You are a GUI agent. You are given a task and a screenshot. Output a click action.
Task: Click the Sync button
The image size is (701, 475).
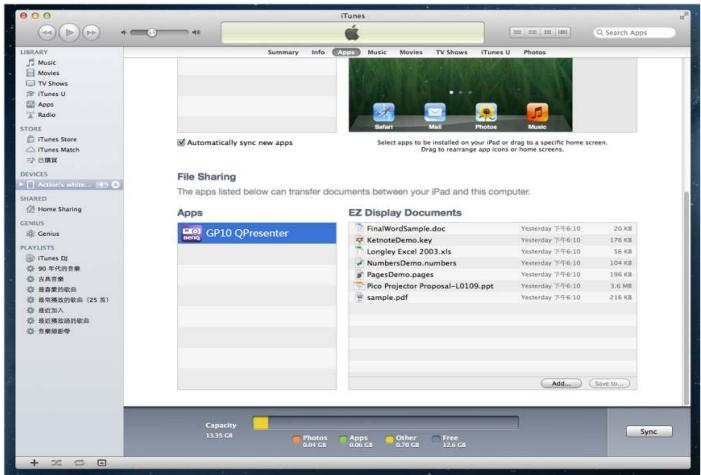click(x=649, y=431)
